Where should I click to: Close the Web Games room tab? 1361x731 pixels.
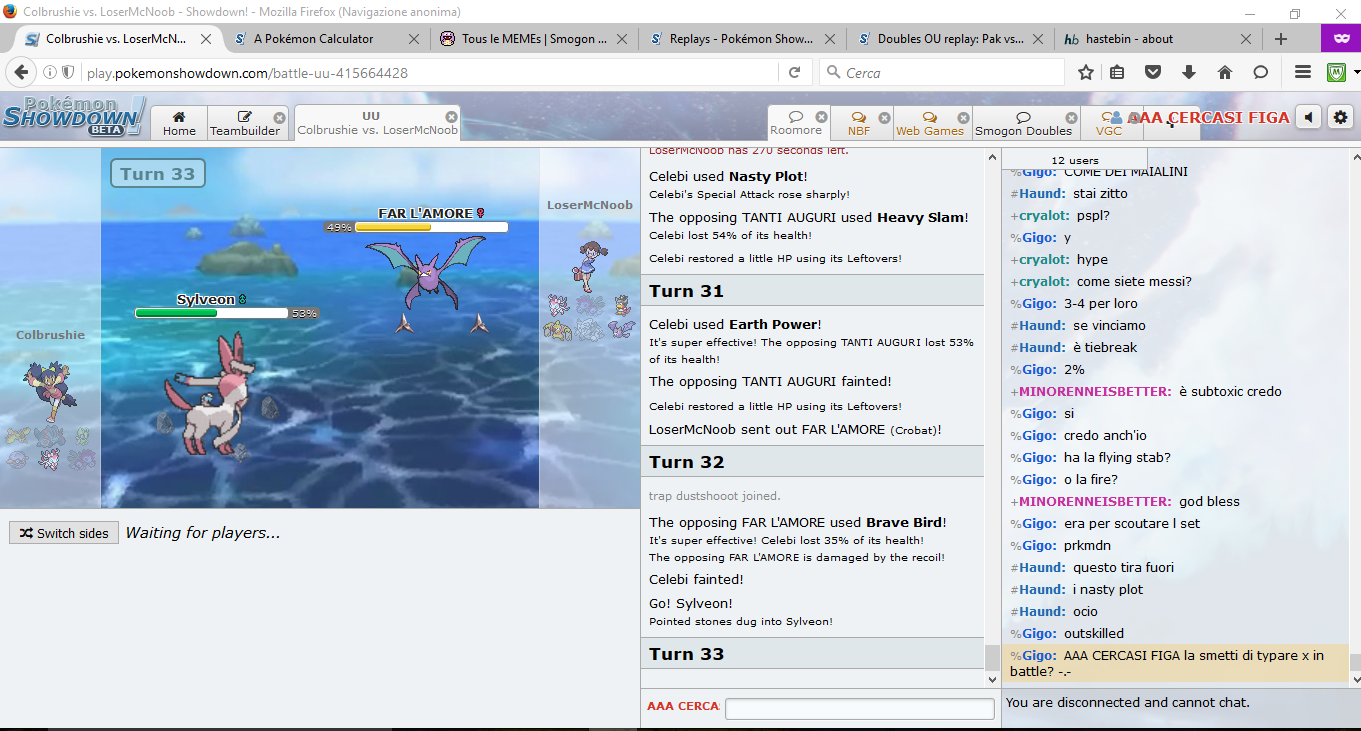962,117
